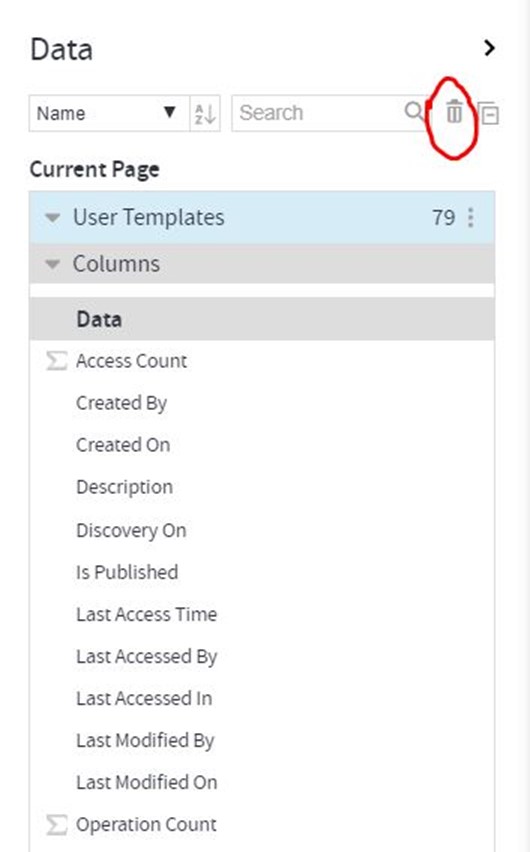Select the Last Accessed In column

point(144,698)
